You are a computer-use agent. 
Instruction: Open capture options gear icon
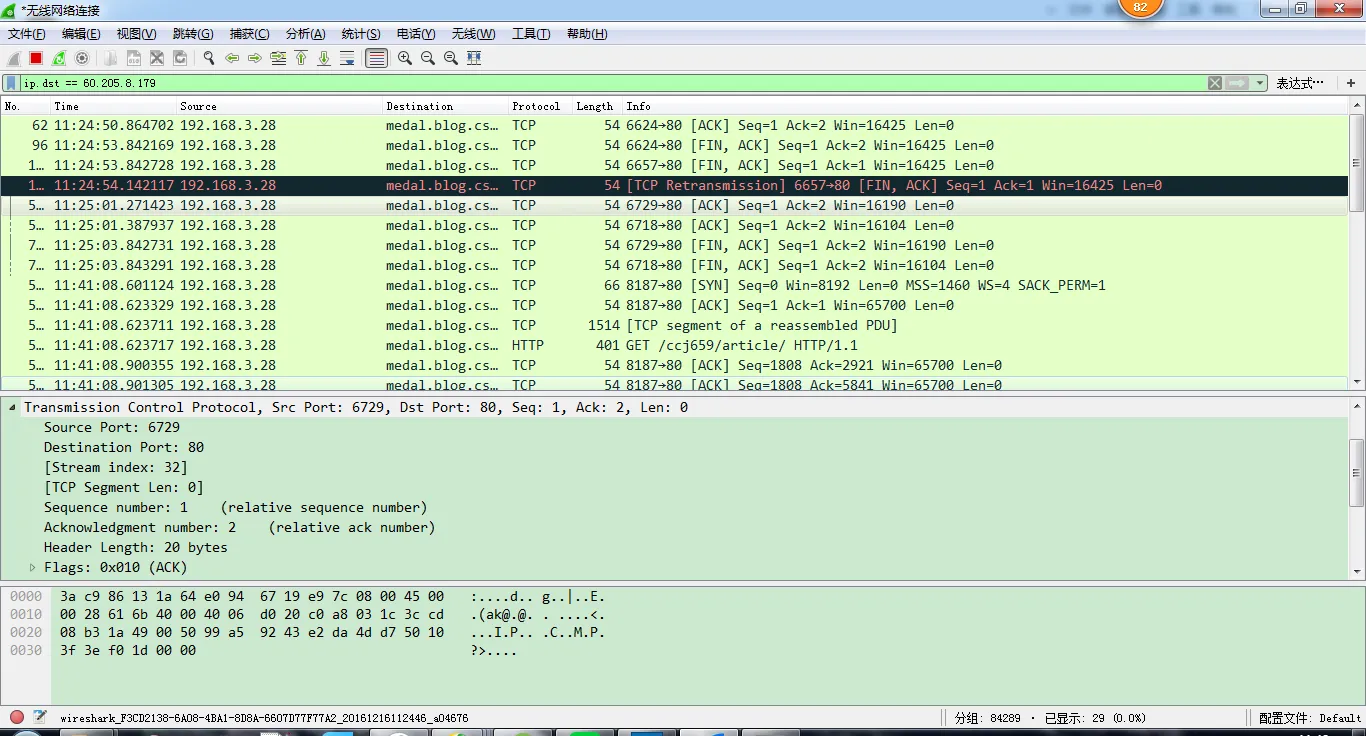click(x=82, y=58)
